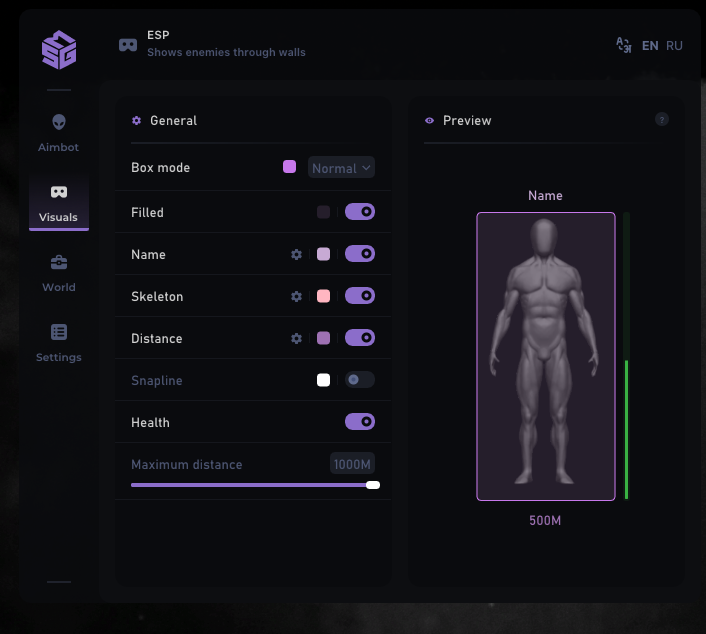Pick the Box mode purple color swatch

pyautogui.click(x=290, y=167)
